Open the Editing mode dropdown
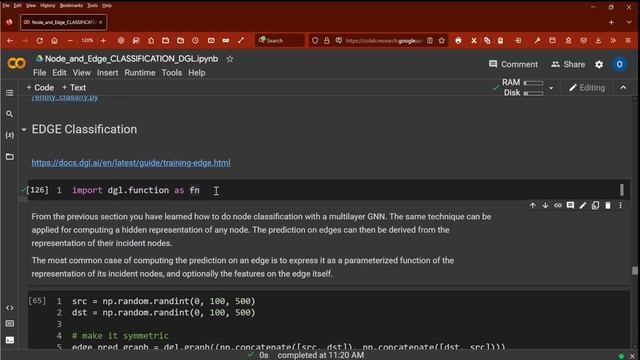 point(587,88)
